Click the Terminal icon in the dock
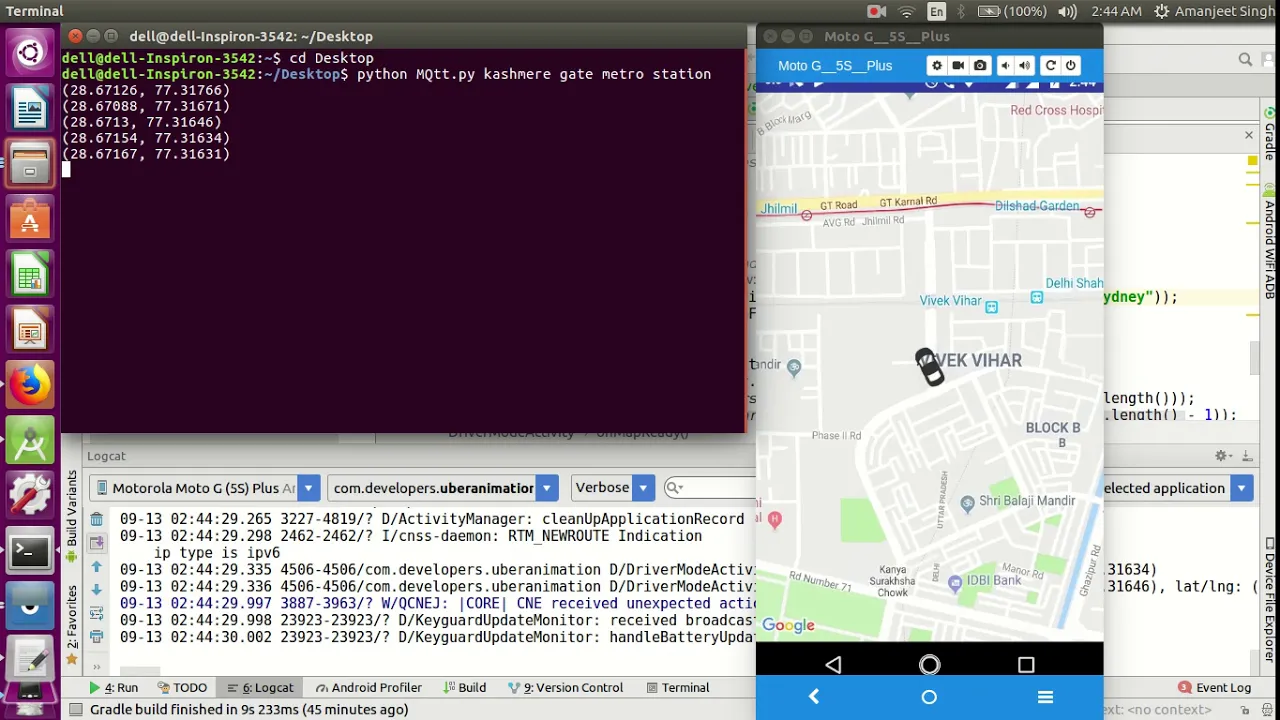1280x720 pixels. pos(30,552)
